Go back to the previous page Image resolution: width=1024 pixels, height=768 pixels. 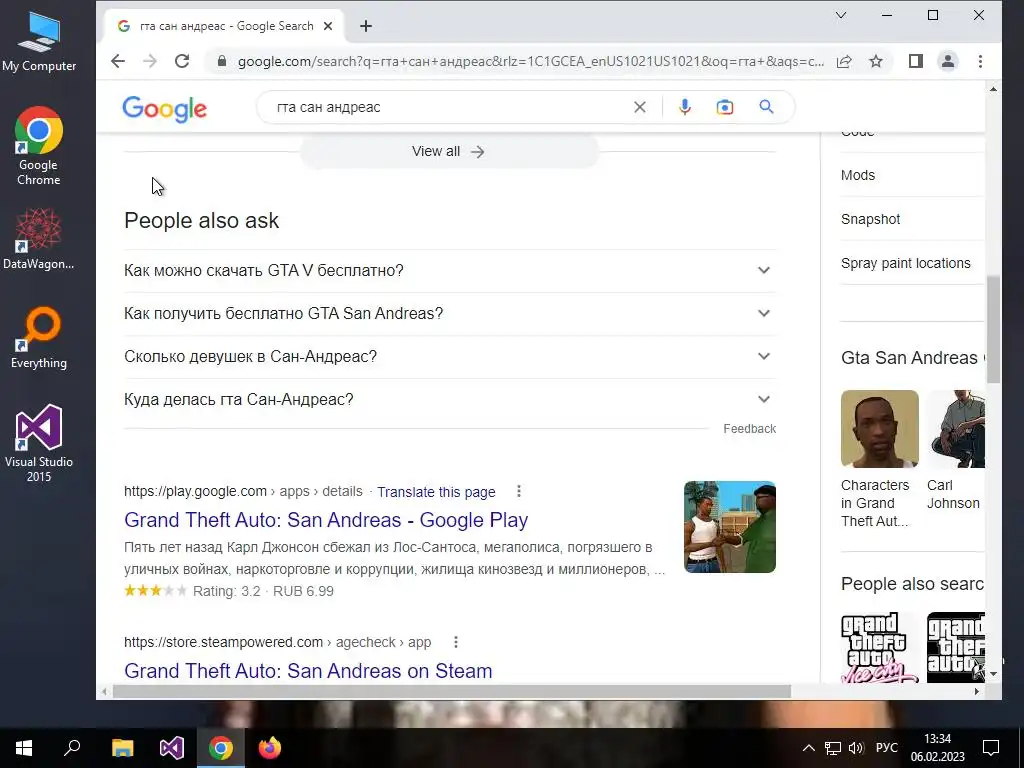118,61
